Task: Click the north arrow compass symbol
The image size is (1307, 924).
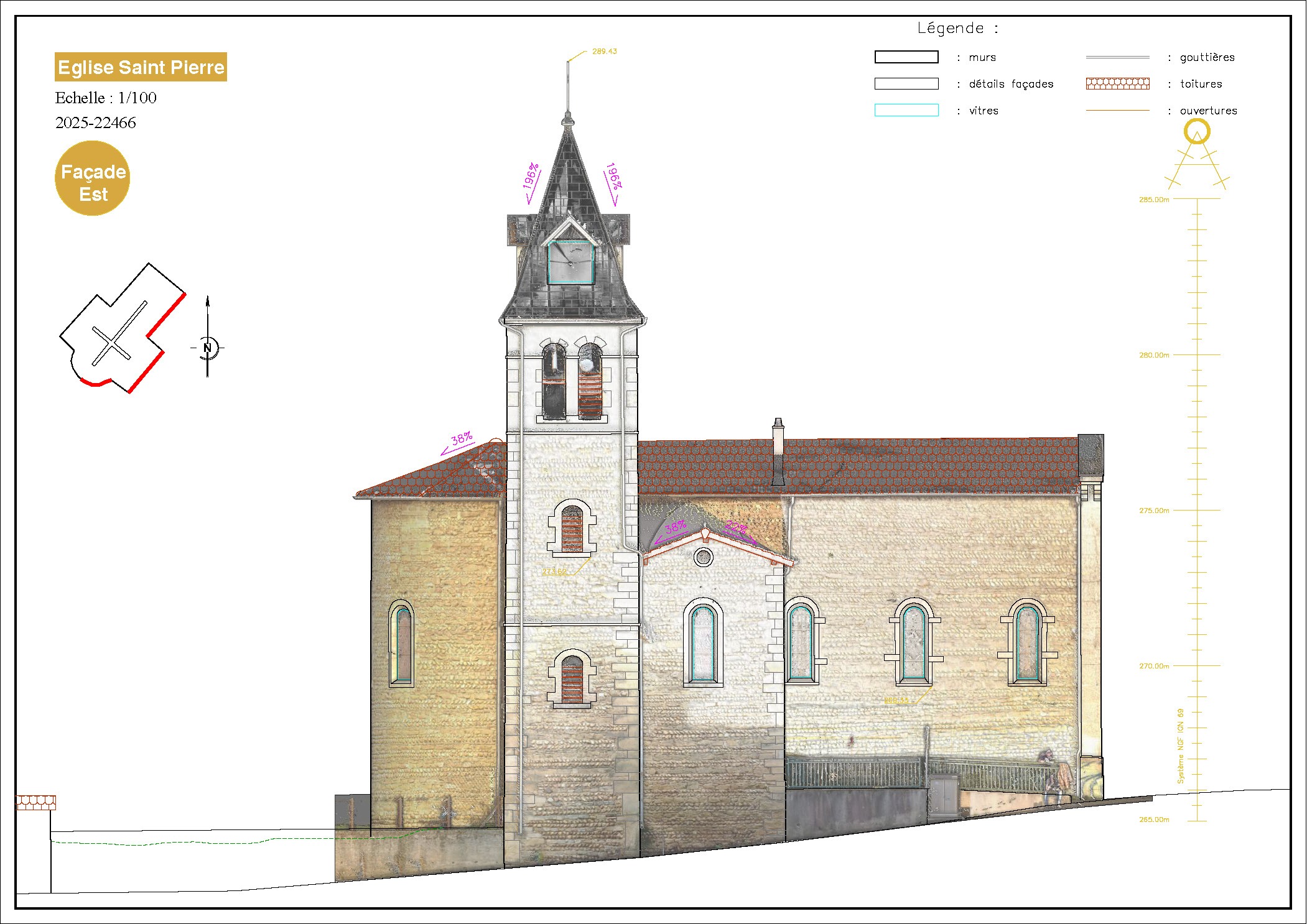Action: pos(208,347)
